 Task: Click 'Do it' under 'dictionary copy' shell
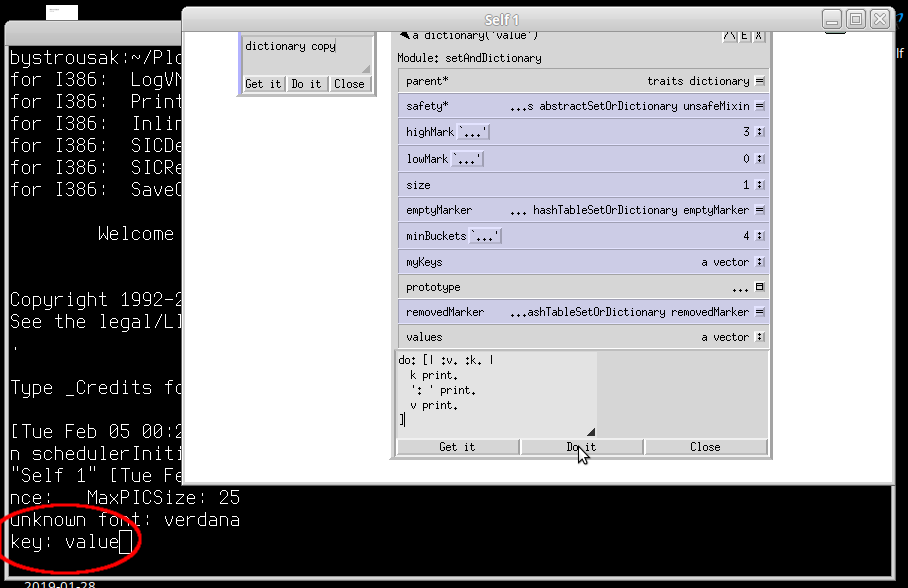click(x=306, y=83)
